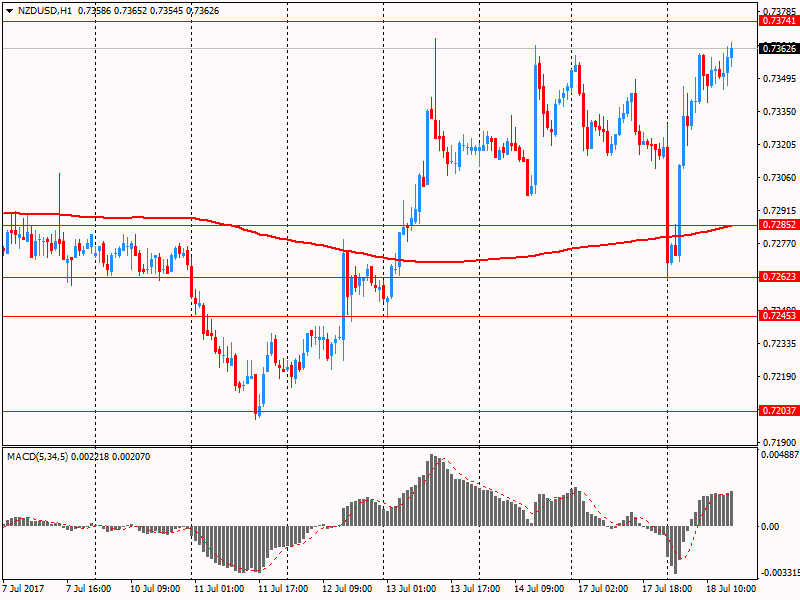800x600 pixels.
Task: Click the 18 Jul 10:00 time axis label
Action: [x=731, y=588]
